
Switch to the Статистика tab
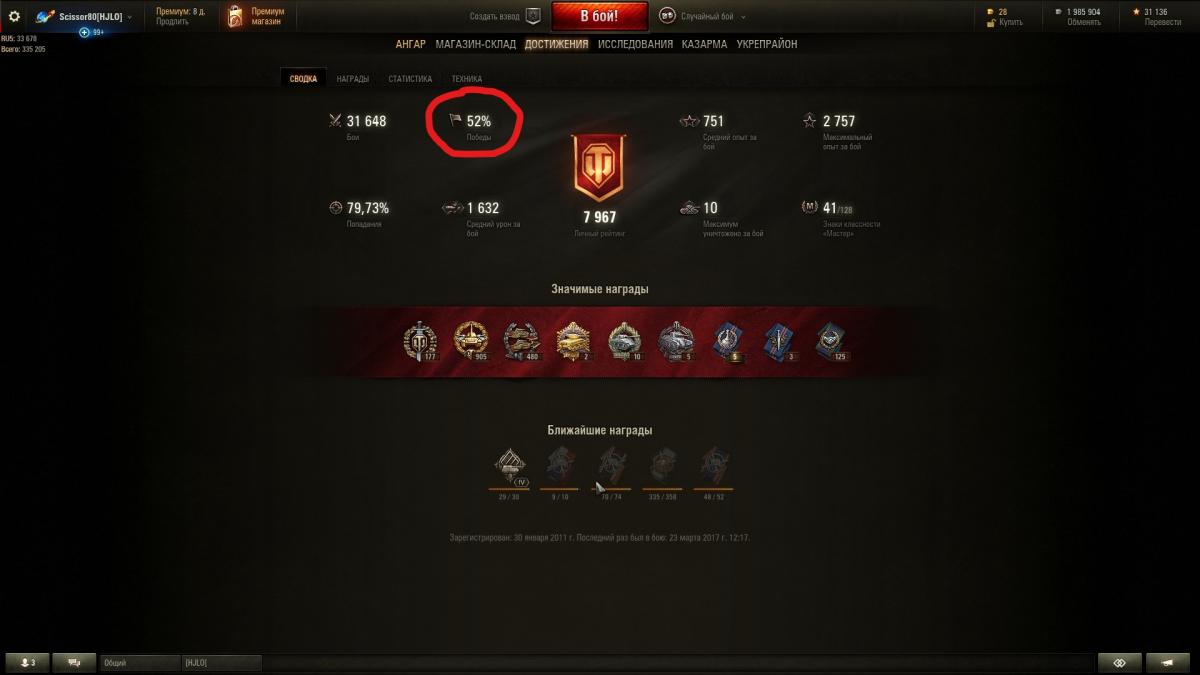coord(410,79)
